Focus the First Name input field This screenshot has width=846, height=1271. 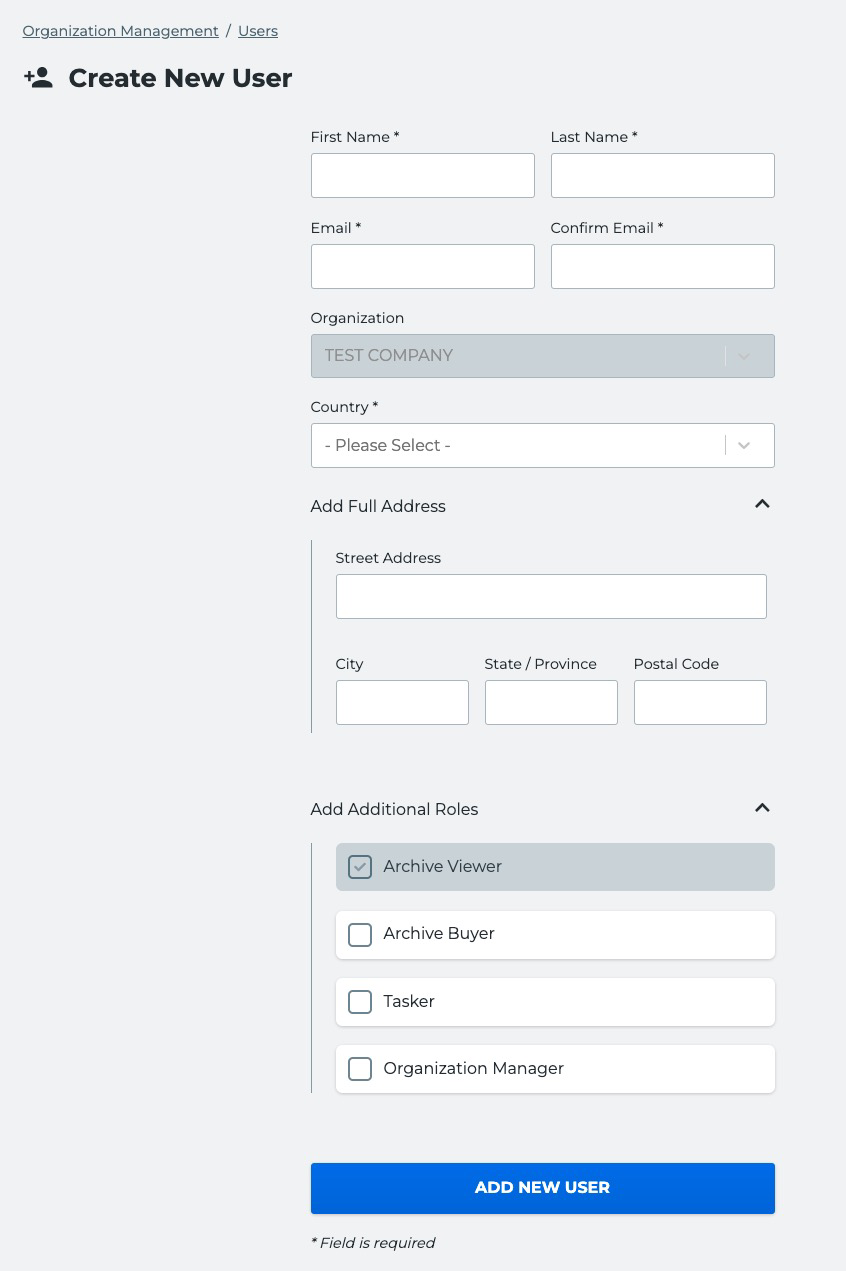coord(423,176)
